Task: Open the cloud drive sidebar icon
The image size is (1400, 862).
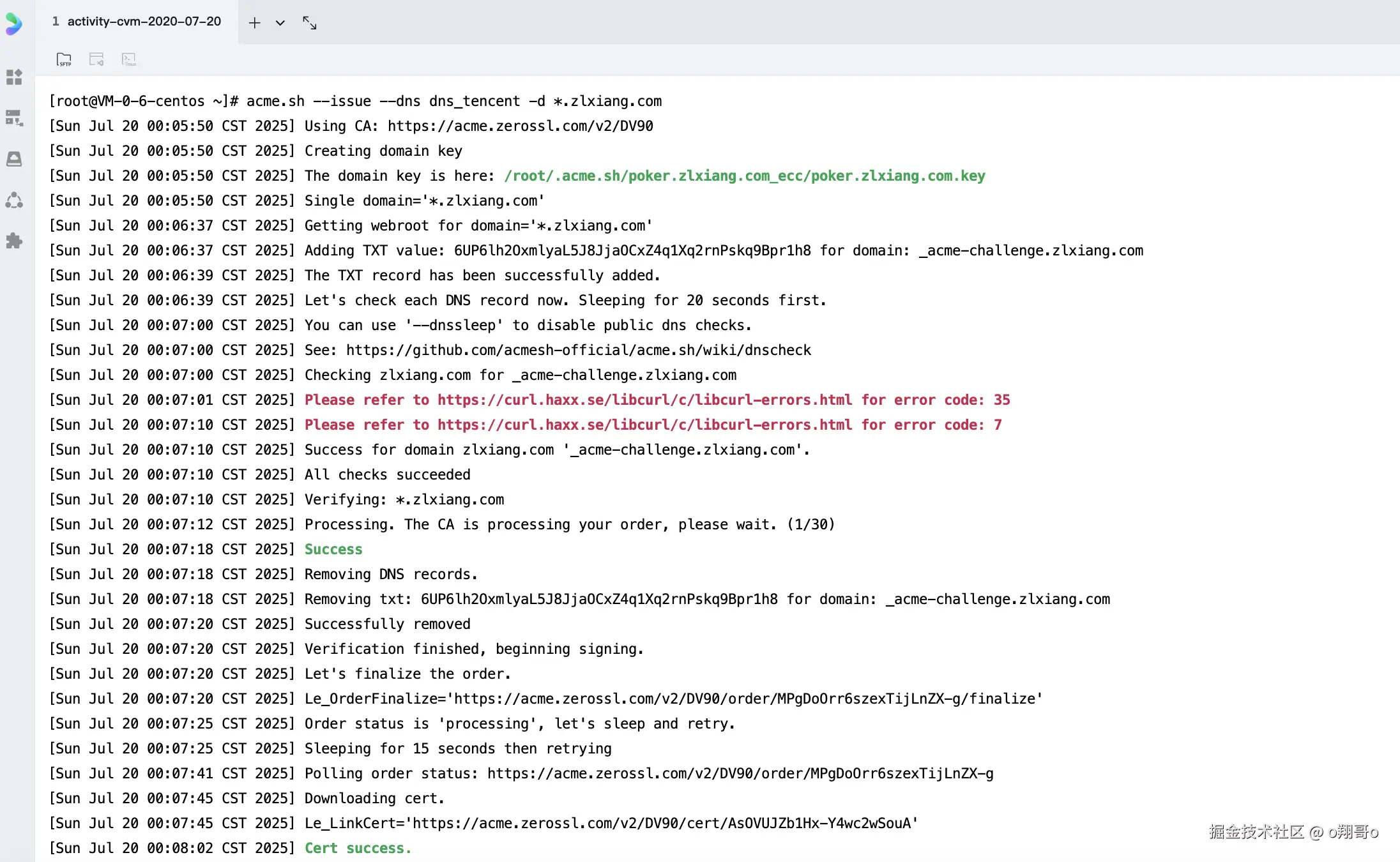Action: (14, 159)
